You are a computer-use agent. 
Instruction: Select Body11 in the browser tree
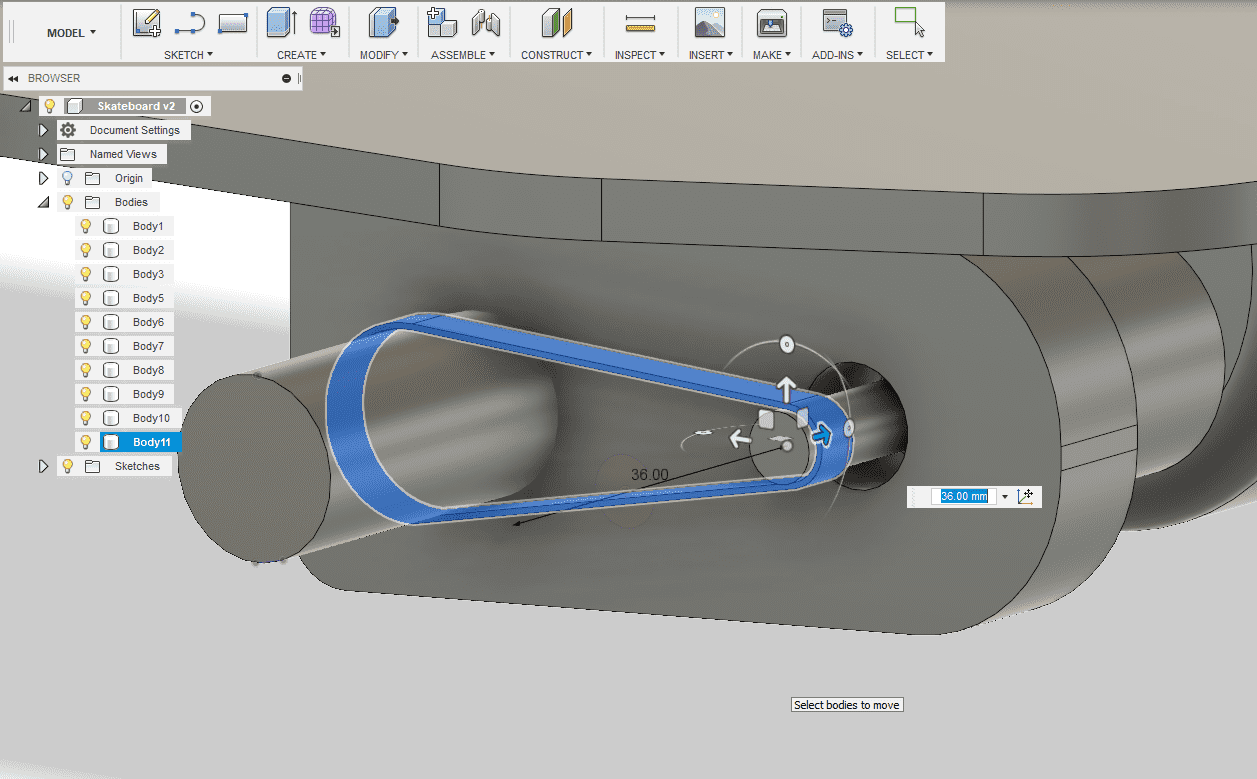[x=150, y=442]
